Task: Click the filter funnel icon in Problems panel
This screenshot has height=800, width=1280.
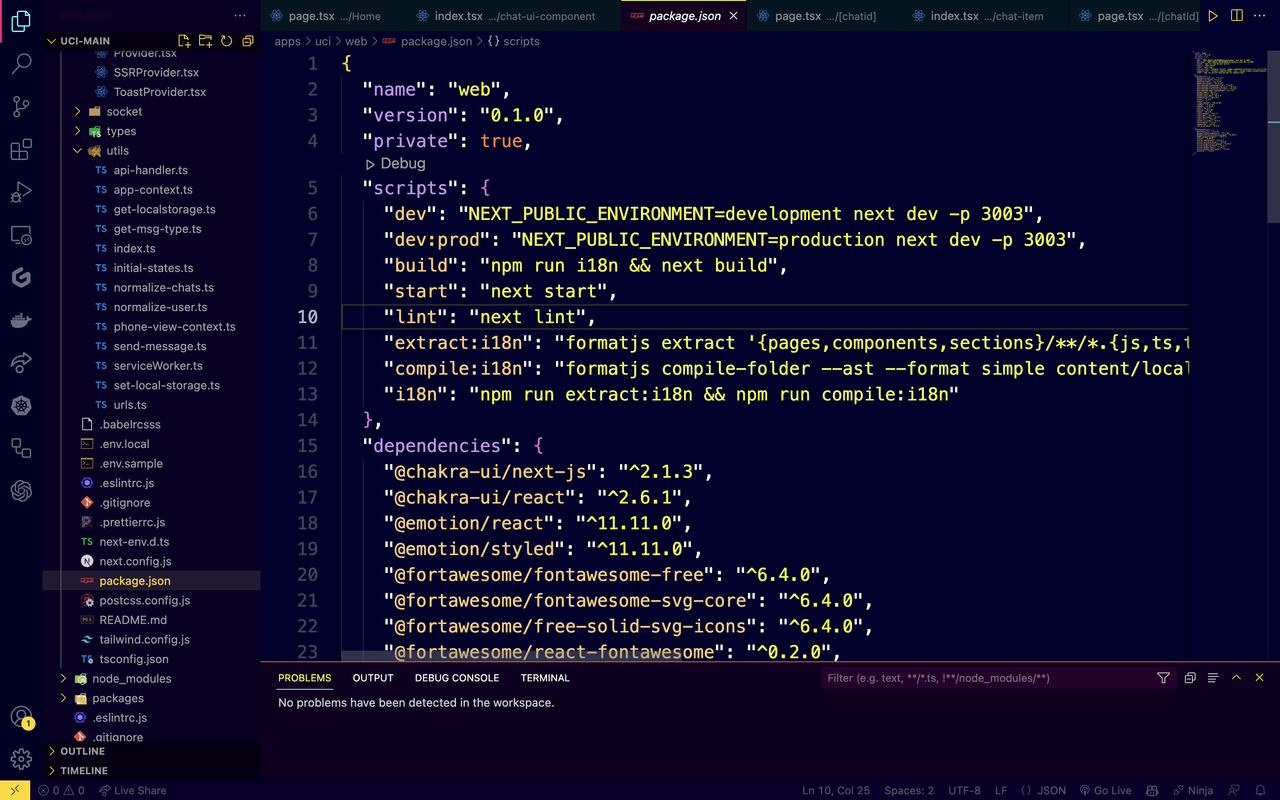Action: (1163, 678)
